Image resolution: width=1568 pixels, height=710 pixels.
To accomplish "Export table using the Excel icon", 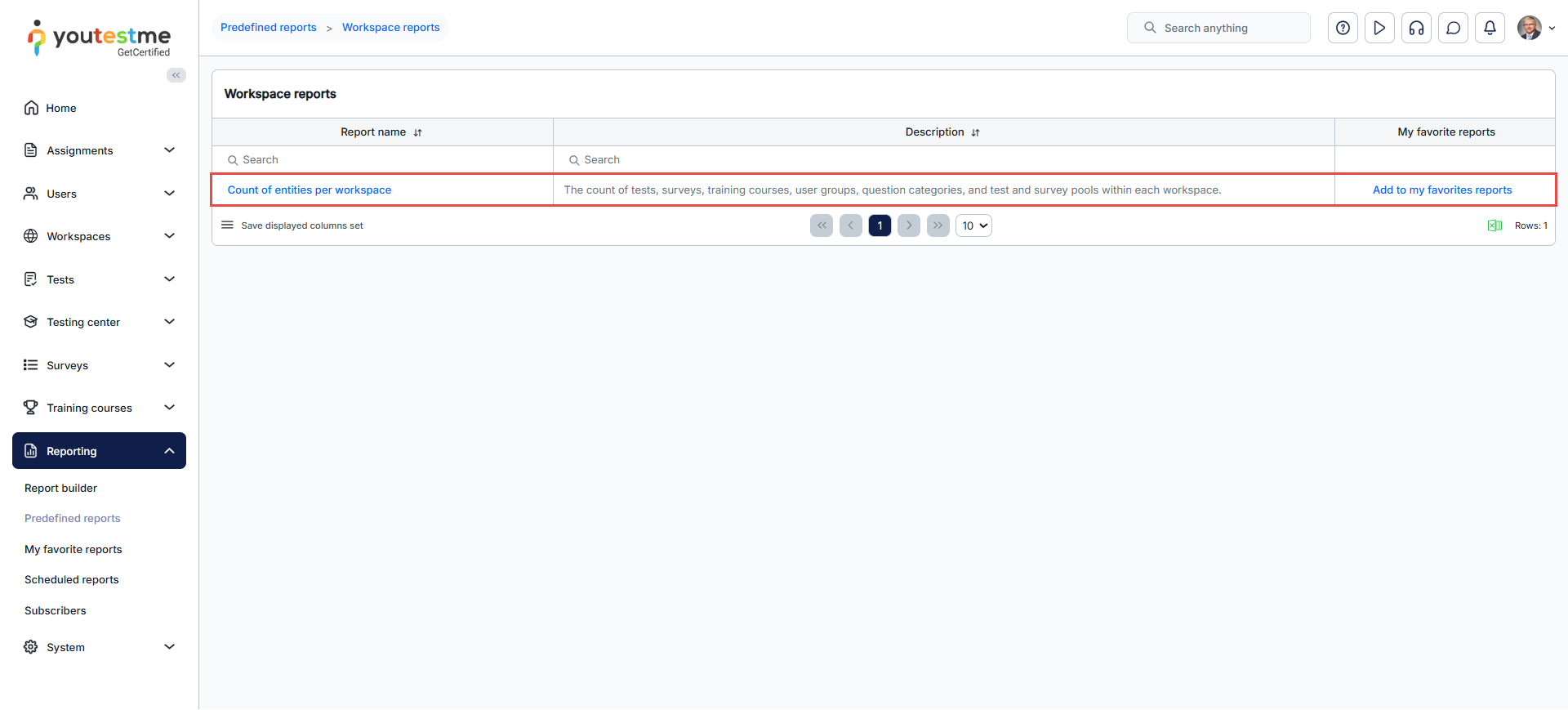I will (1494, 226).
